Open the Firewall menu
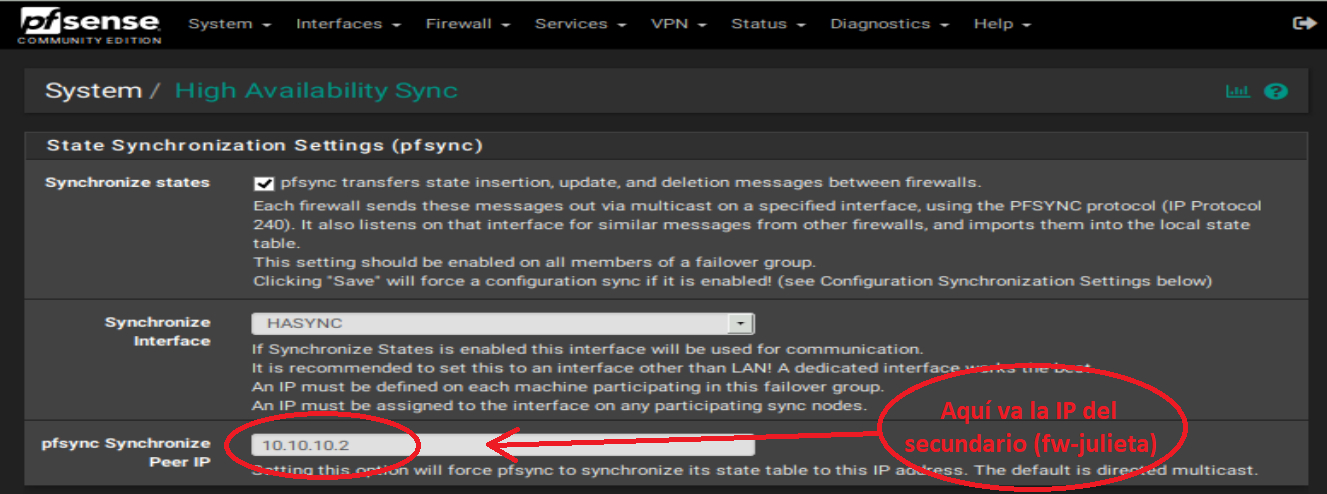The image size is (1327, 494). 467,23
